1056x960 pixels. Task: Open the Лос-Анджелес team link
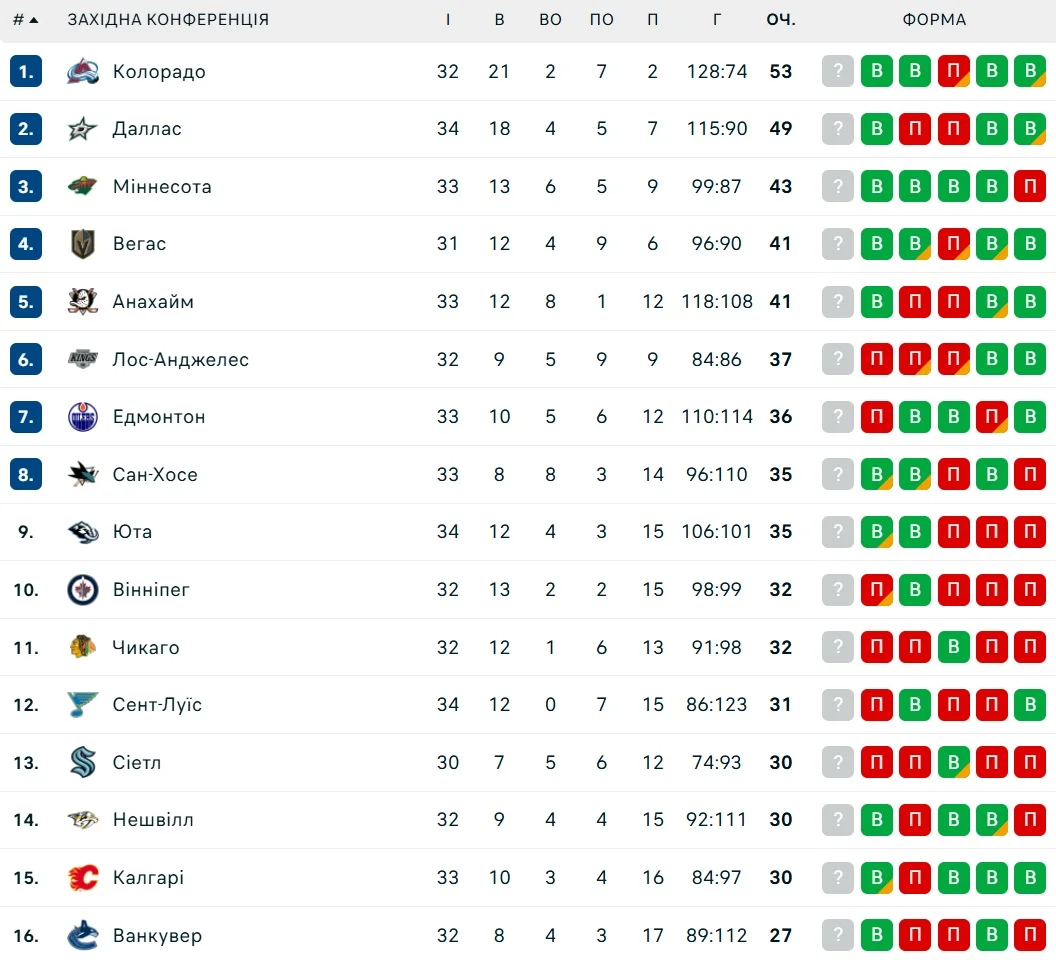point(180,359)
